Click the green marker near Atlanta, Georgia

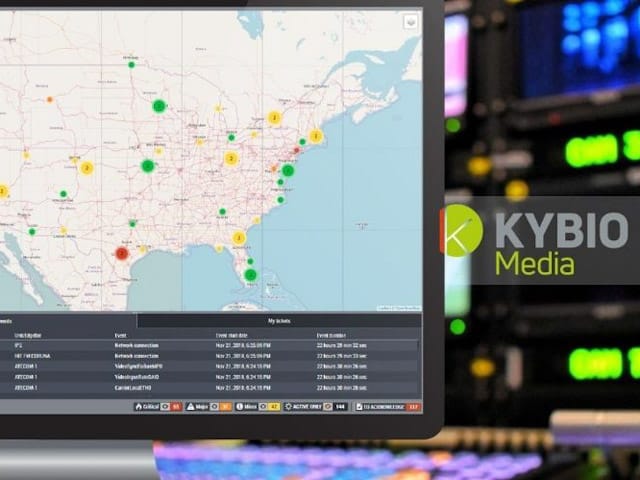pos(222,211)
